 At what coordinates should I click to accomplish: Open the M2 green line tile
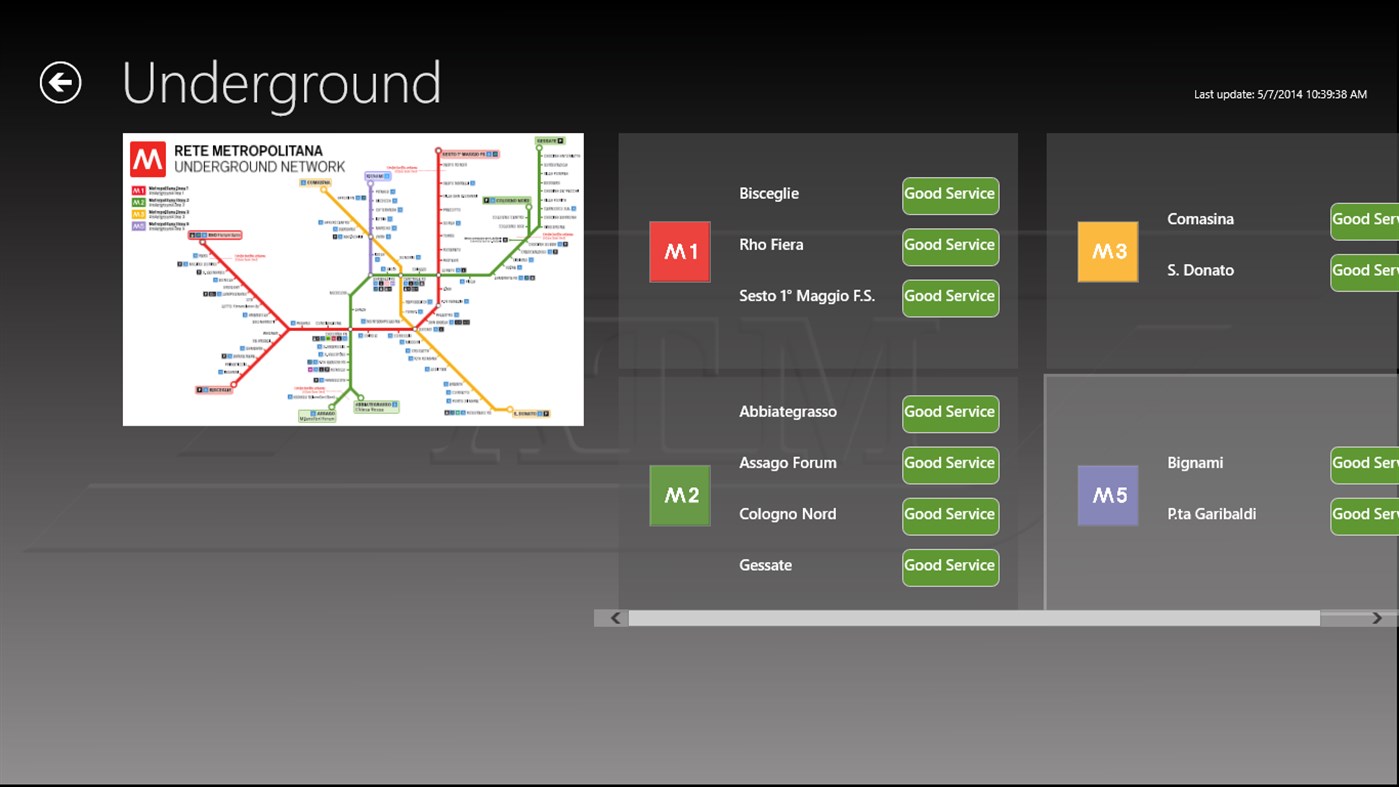coord(680,495)
